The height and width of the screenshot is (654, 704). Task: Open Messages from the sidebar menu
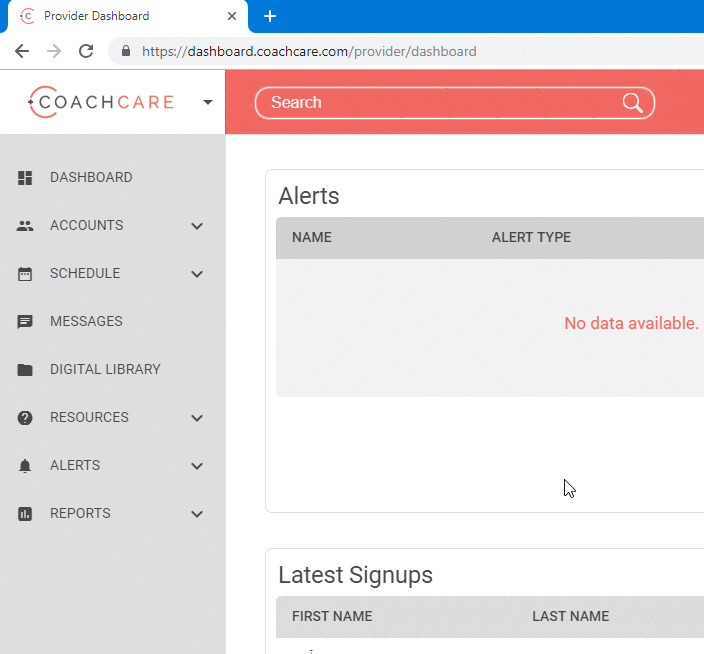pos(86,322)
